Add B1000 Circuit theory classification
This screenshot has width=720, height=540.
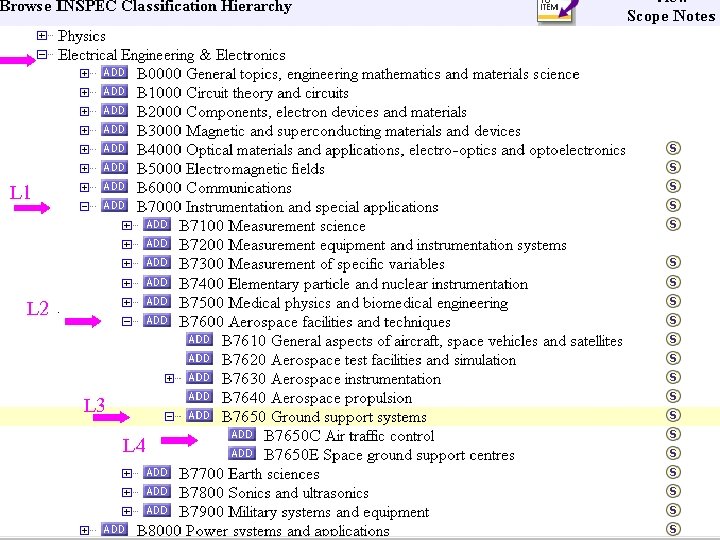click(x=114, y=91)
